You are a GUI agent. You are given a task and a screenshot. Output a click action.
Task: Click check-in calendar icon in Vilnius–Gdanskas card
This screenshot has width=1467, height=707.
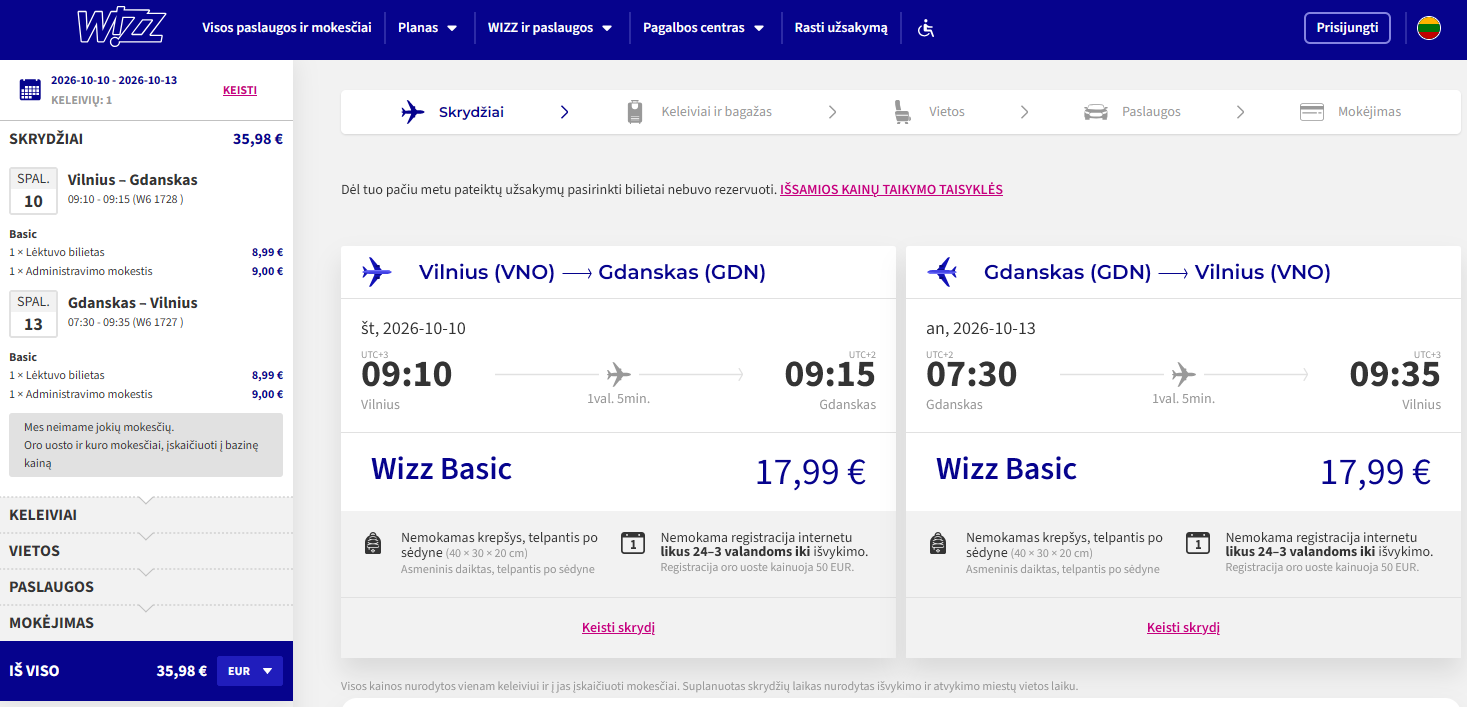pos(633,543)
